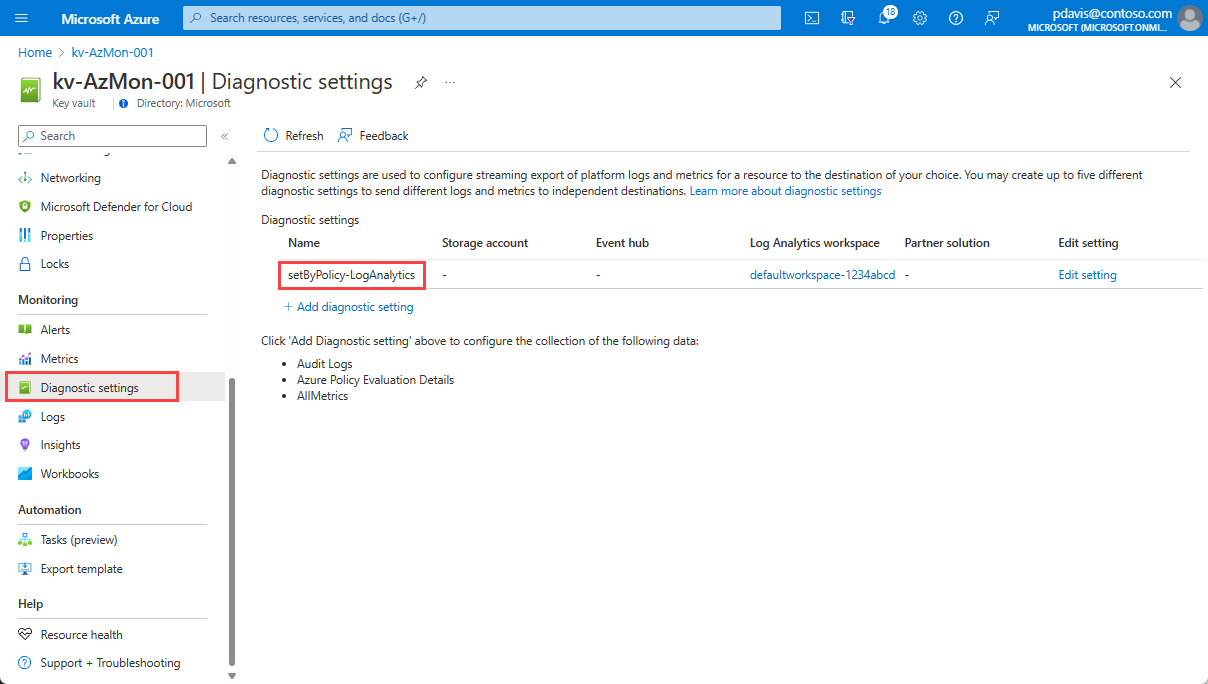Click the Refresh toolbar button
This screenshot has width=1208, height=684.
[294, 135]
